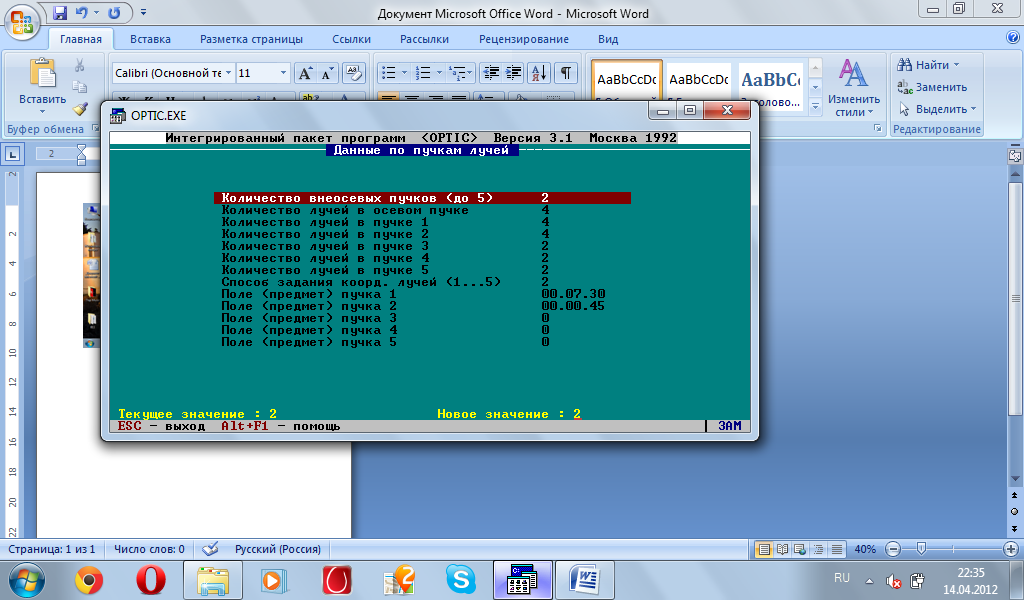The width and height of the screenshot is (1024, 600).
Task: Open the font name dropdown (Calibri)
Action: (x=229, y=73)
